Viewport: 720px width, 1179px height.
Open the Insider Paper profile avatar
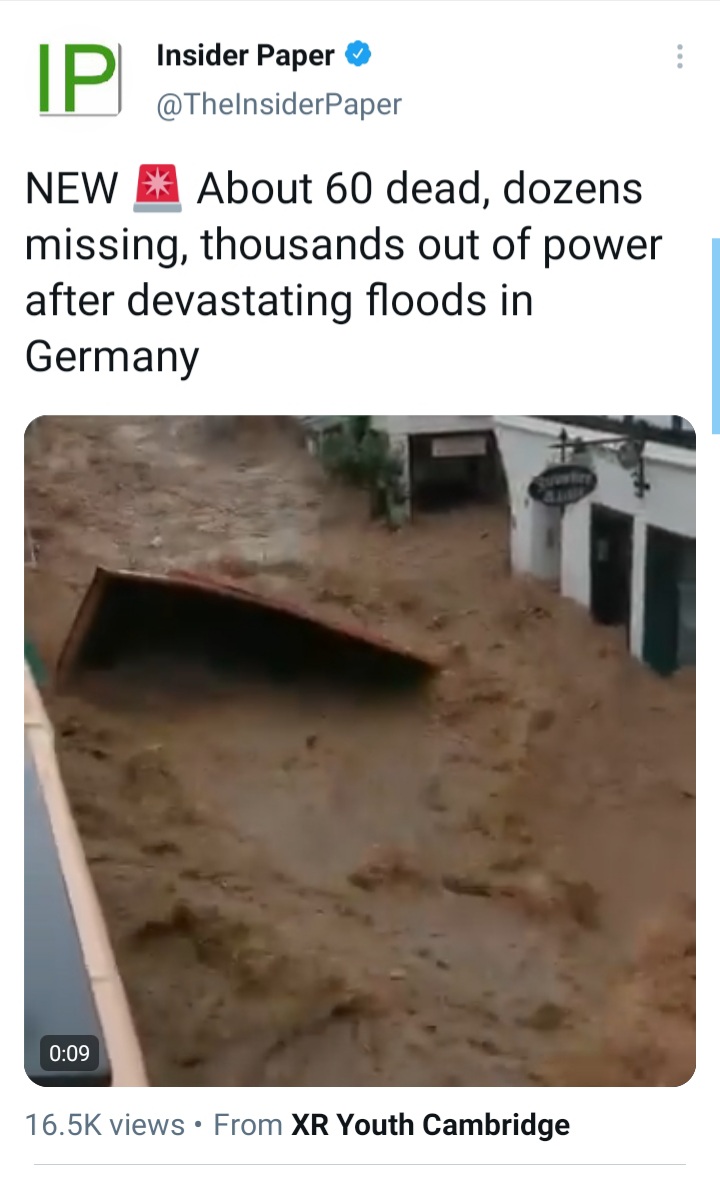[x=80, y=80]
